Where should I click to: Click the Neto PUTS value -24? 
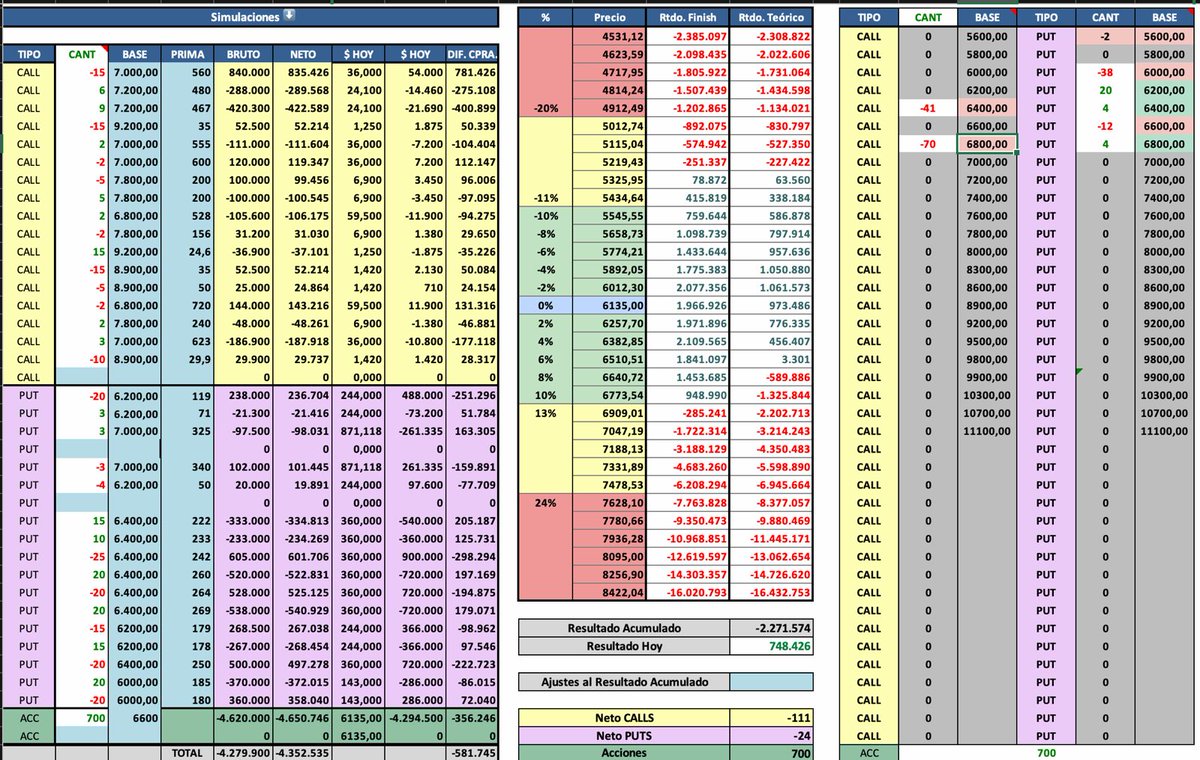pos(771,735)
